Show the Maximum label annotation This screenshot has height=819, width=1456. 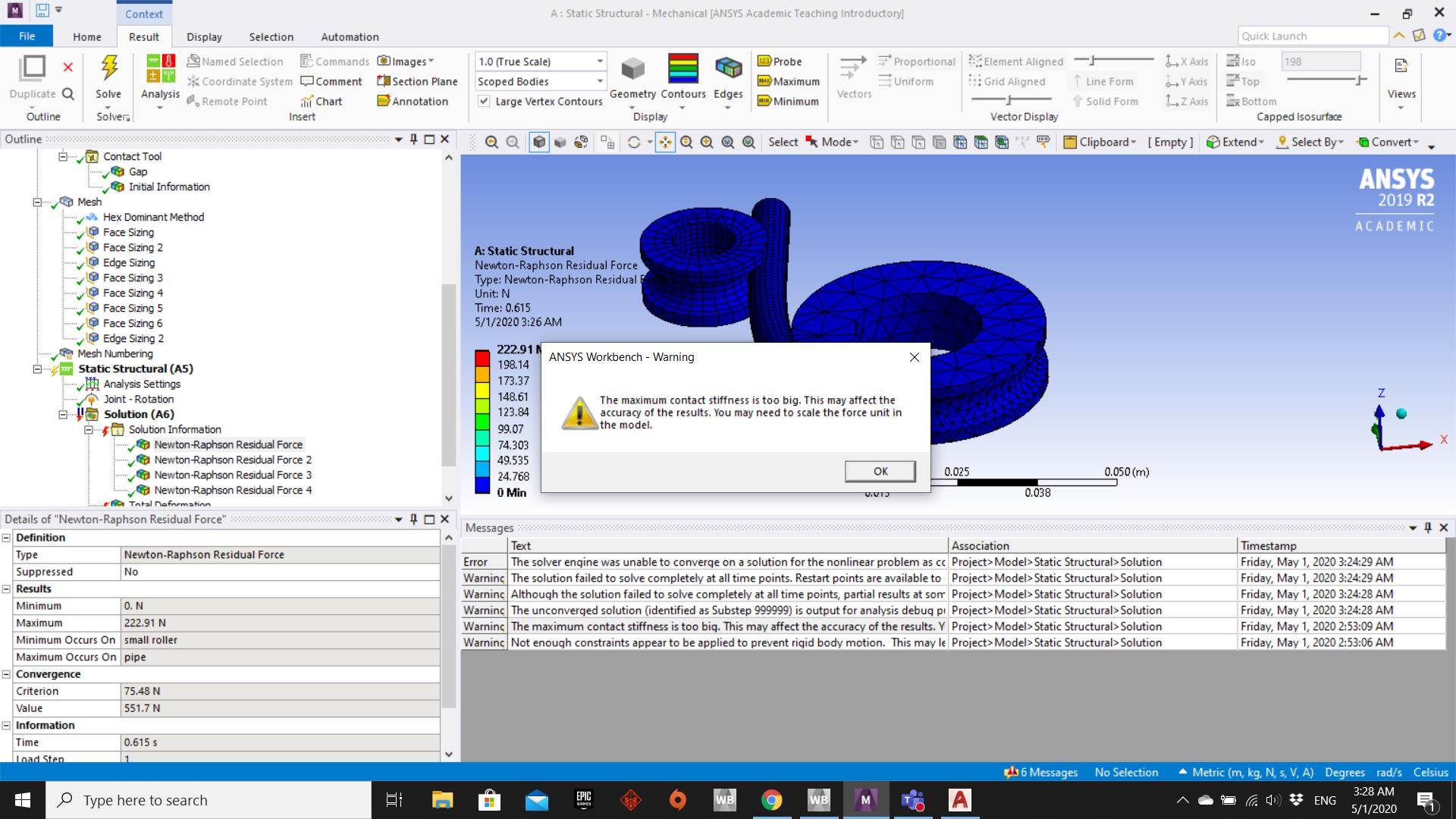point(789,81)
